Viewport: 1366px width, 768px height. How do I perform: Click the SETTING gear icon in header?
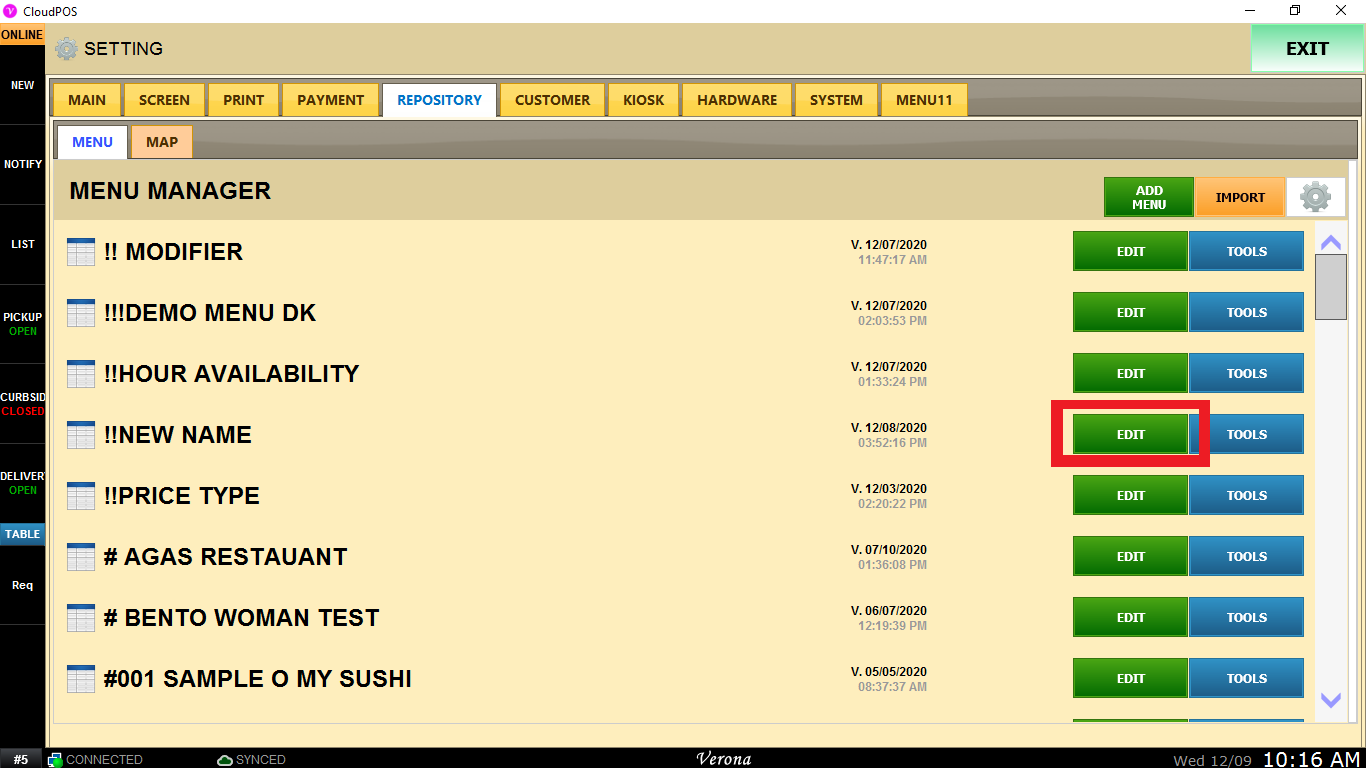pyautogui.click(x=66, y=48)
